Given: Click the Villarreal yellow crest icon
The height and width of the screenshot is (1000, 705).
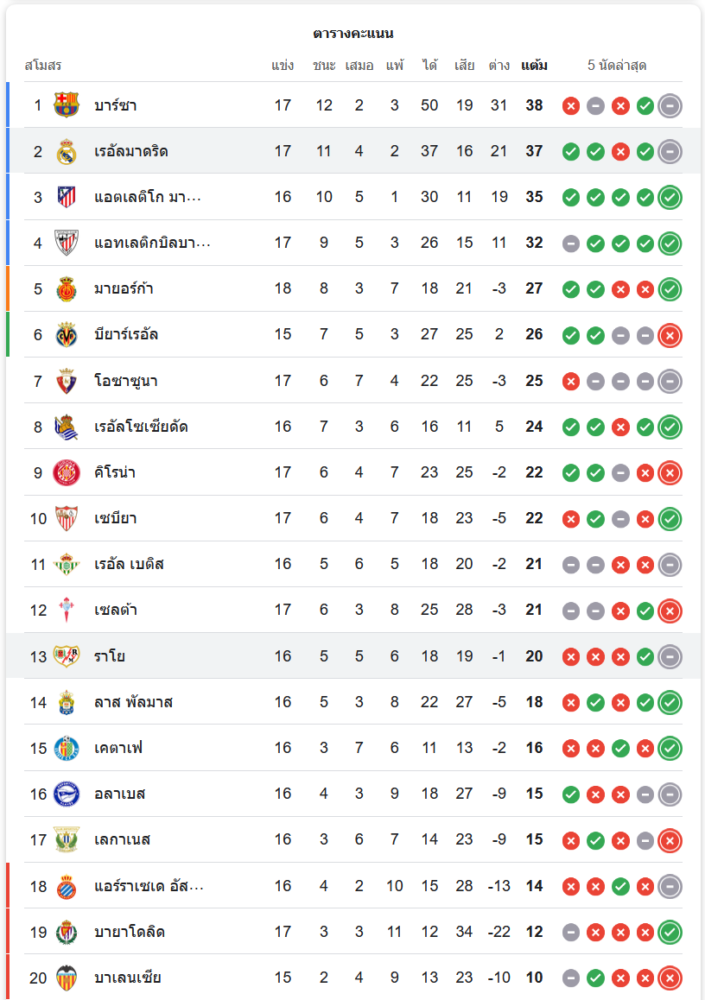Looking at the screenshot, I should point(67,334).
